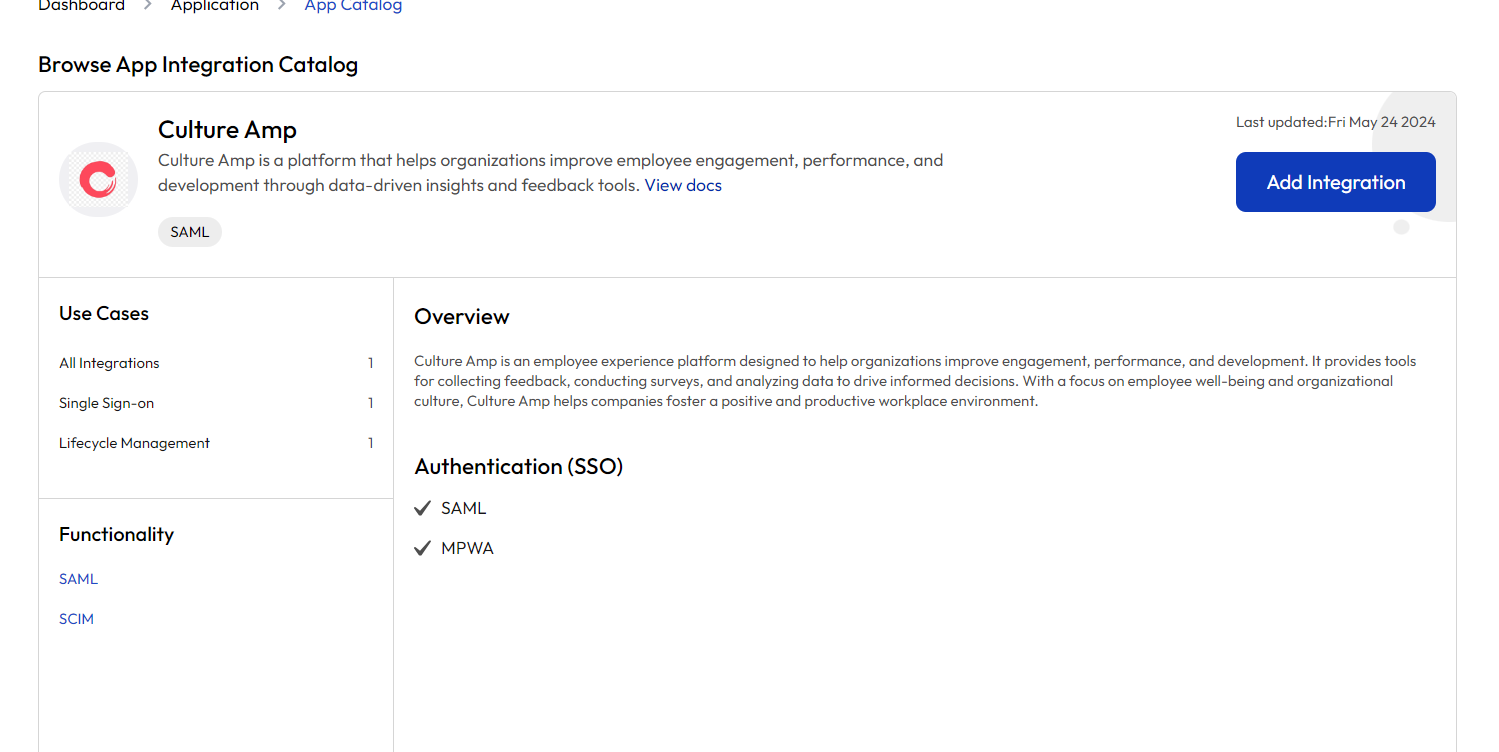Open App Catalog breadcrumb
This screenshot has height=752, width=1499.
pos(353,6)
